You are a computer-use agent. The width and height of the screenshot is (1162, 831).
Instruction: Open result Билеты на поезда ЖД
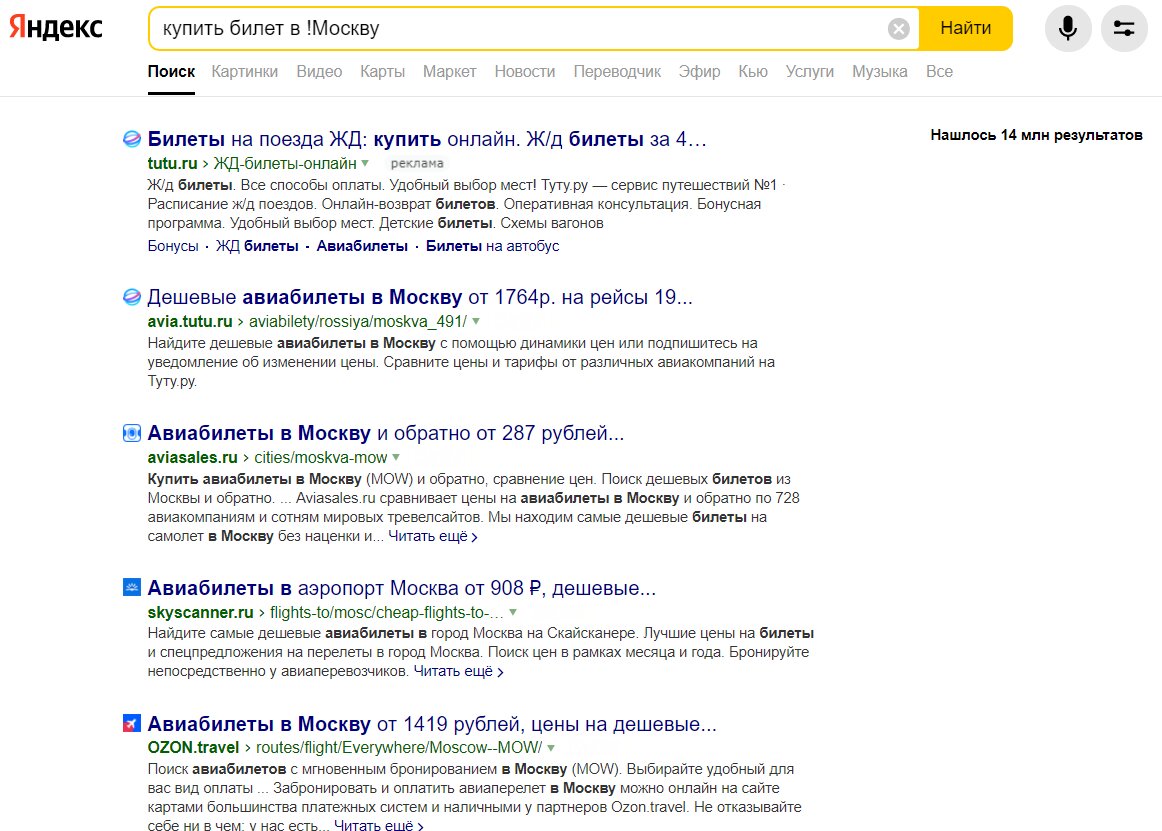427,139
